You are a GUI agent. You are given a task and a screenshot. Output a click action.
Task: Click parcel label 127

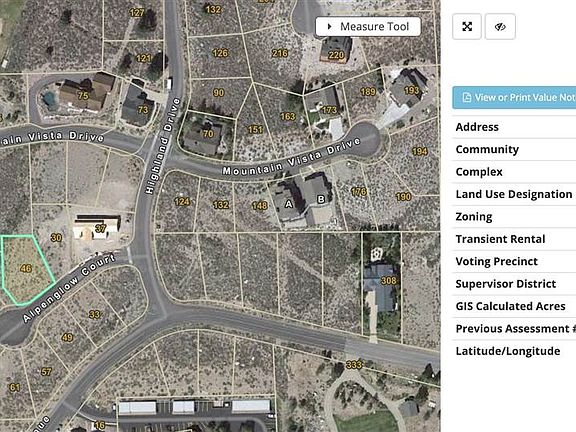point(137,13)
